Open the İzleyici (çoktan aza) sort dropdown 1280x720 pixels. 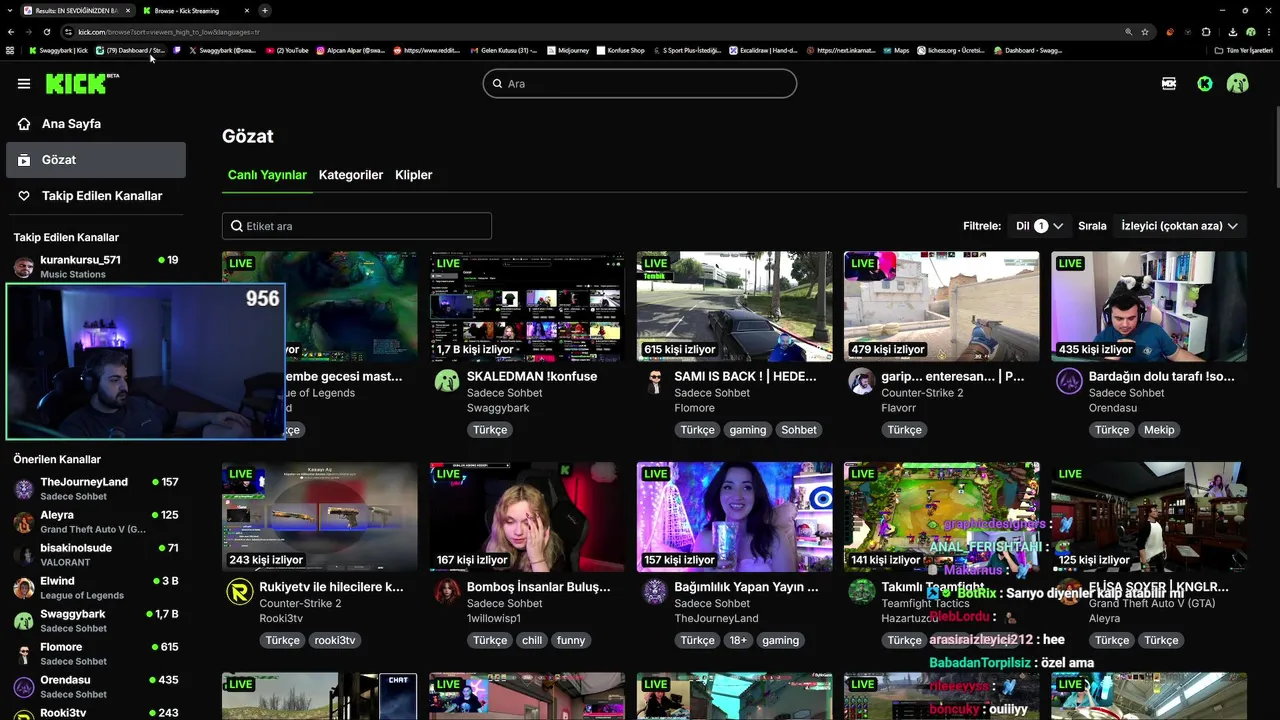coord(1180,226)
